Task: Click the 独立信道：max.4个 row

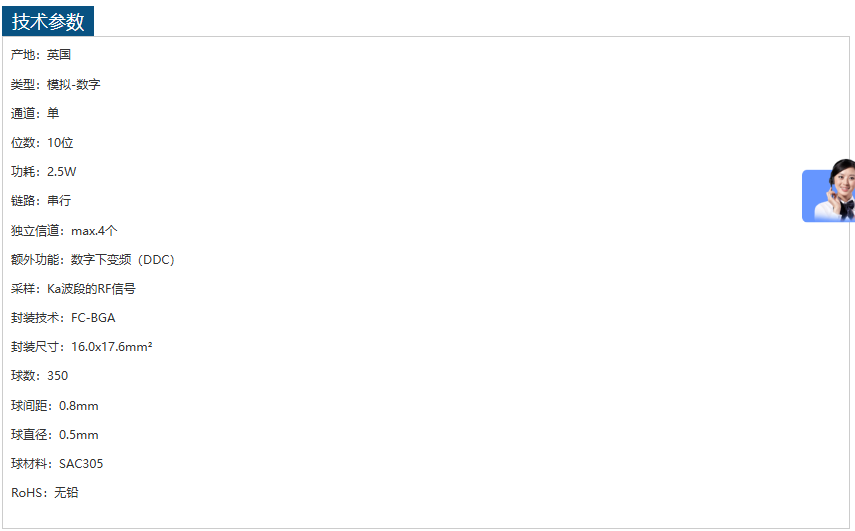Action: point(64,231)
